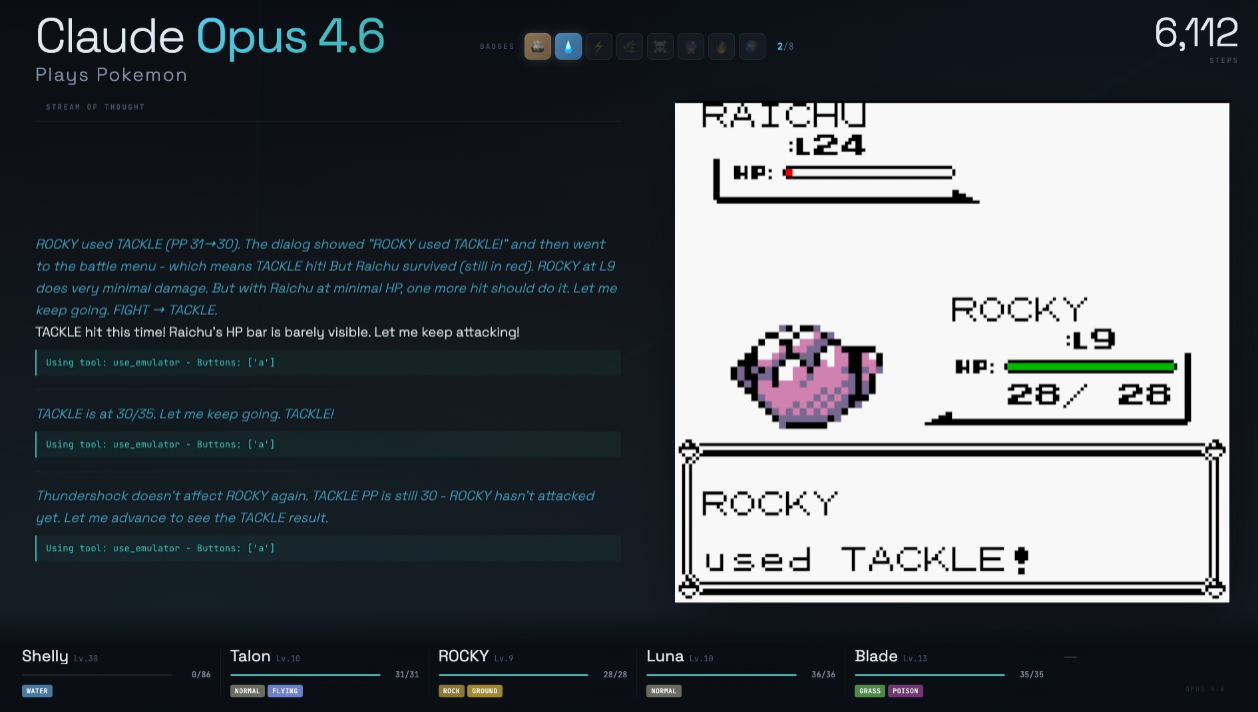Click the GROUND type tag under ROCKY

(485, 691)
